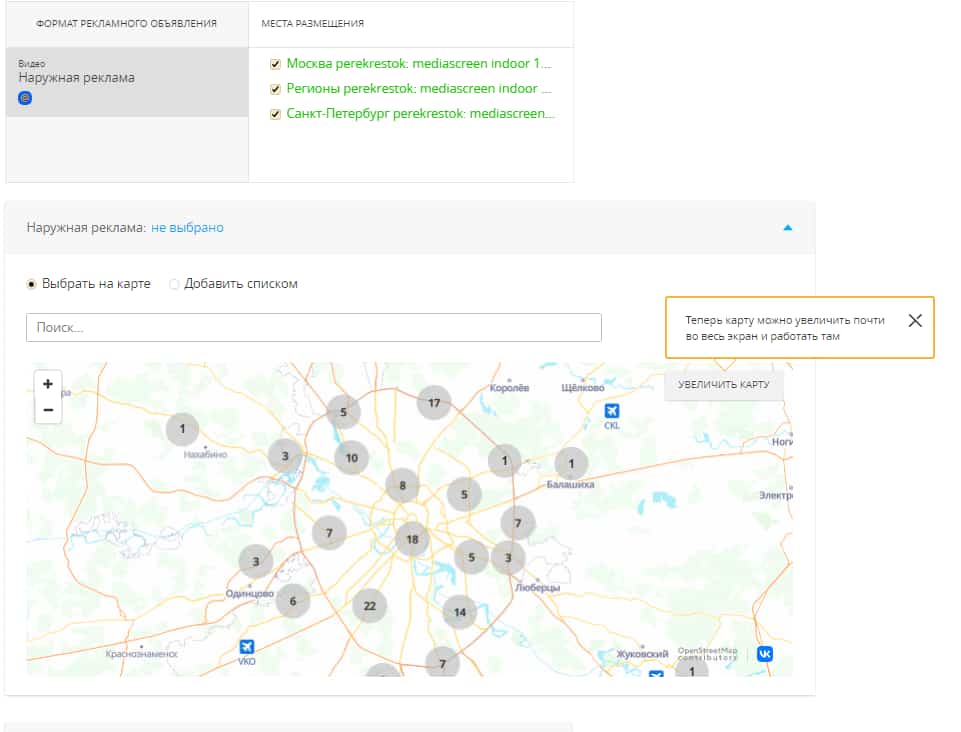The width and height of the screenshot is (961, 732).
Task: Open map cluster marker 22
Action: click(x=370, y=606)
